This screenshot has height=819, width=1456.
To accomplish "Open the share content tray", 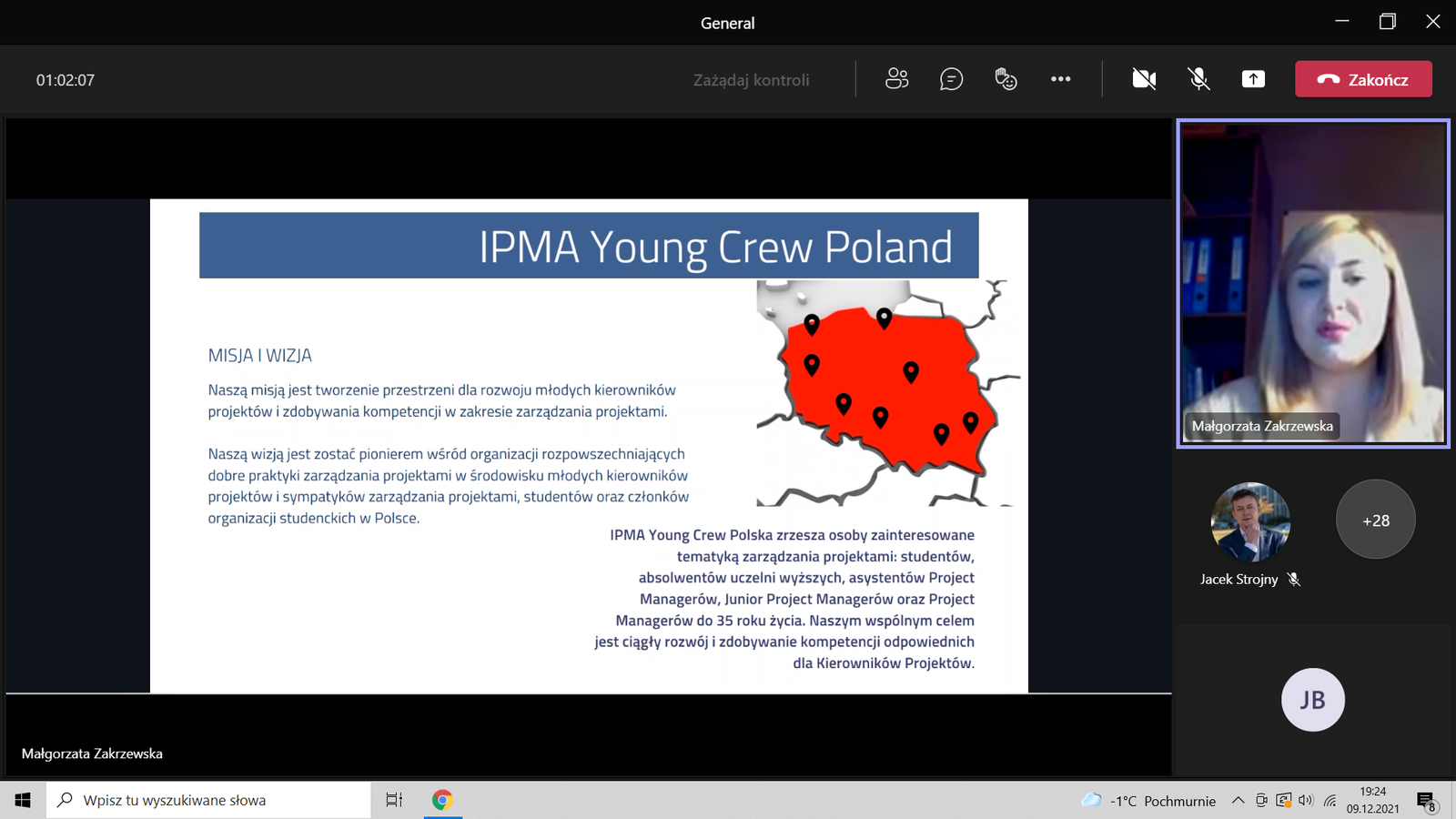I will coord(1253,79).
